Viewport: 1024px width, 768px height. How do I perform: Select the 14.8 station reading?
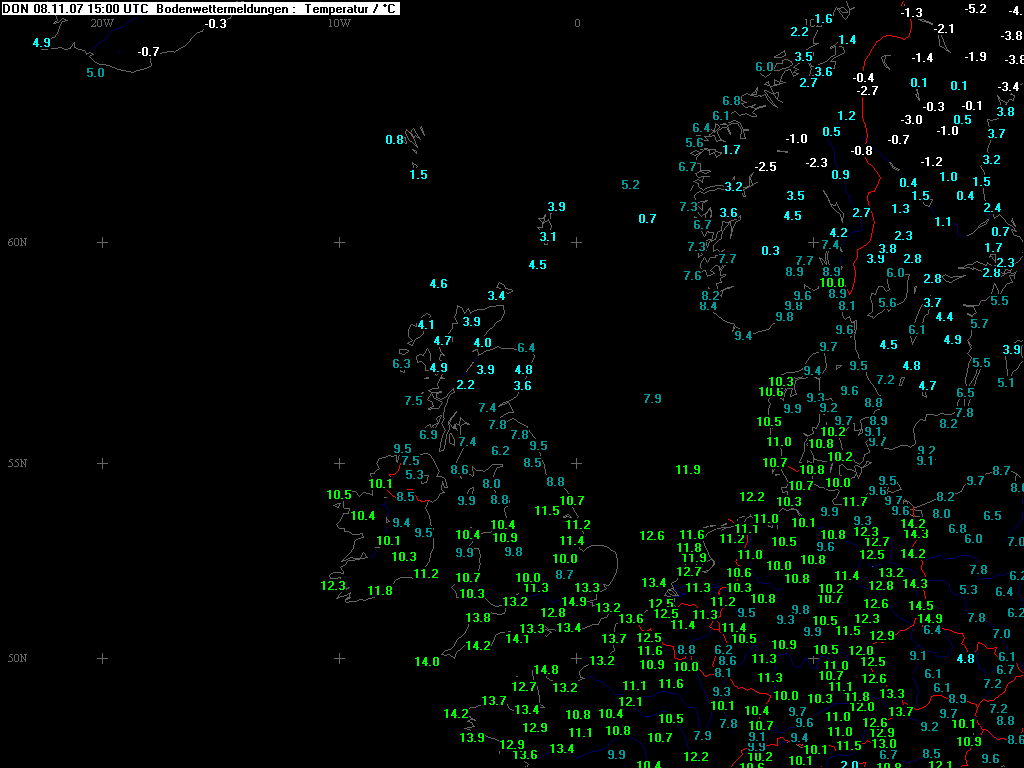click(x=545, y=670)
